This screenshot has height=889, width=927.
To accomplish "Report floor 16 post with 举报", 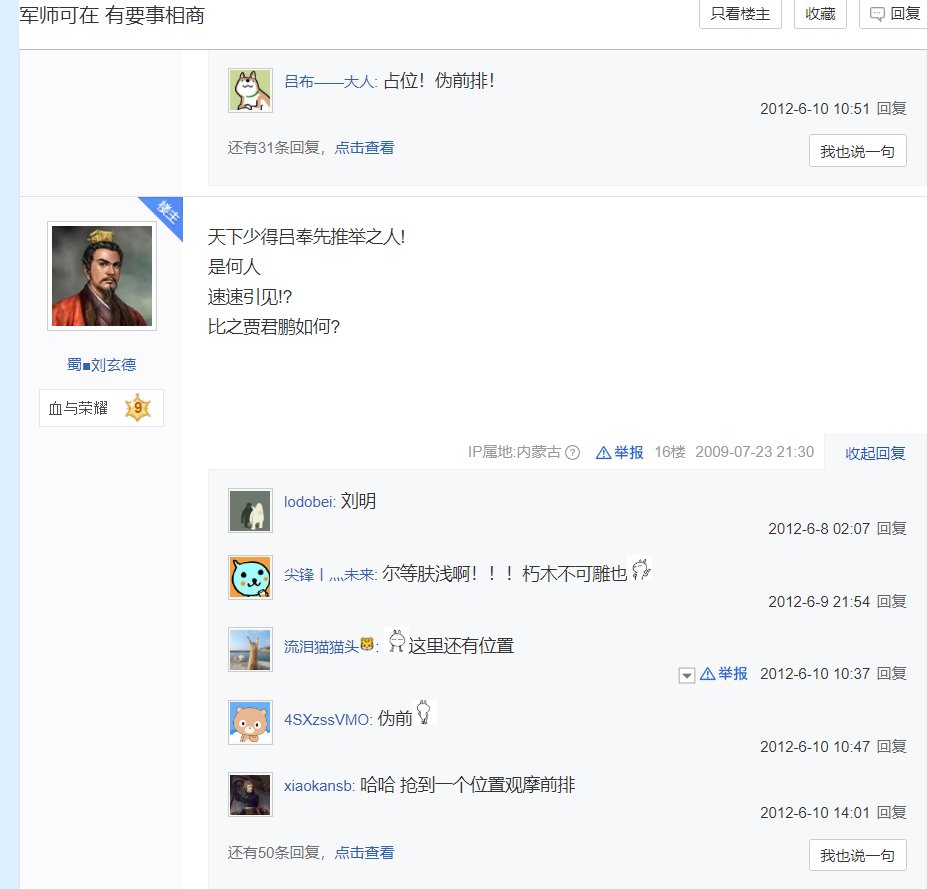I will pyautogui.click(x=620, y=452).
